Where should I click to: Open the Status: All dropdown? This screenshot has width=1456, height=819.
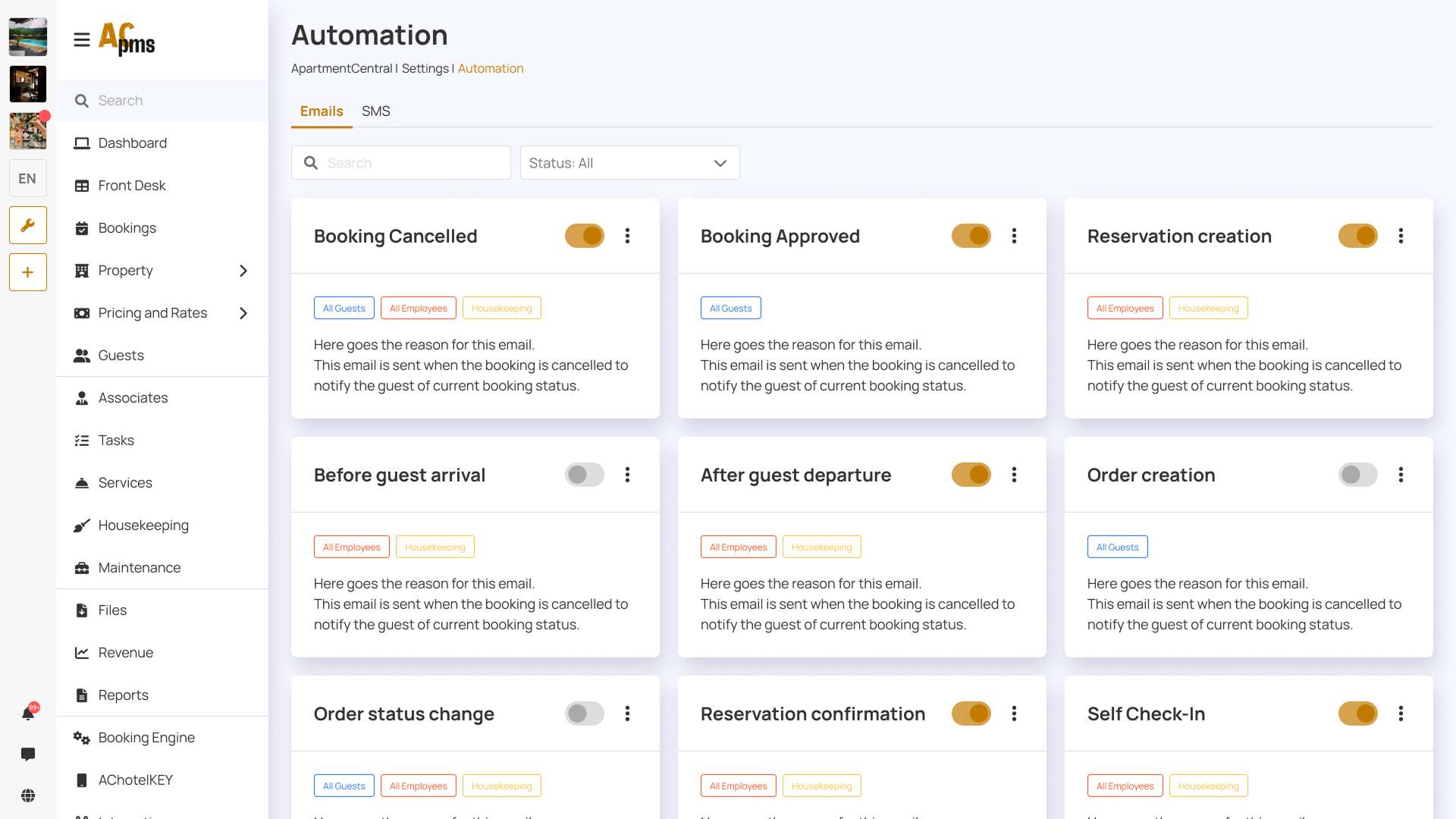point(629,163)
